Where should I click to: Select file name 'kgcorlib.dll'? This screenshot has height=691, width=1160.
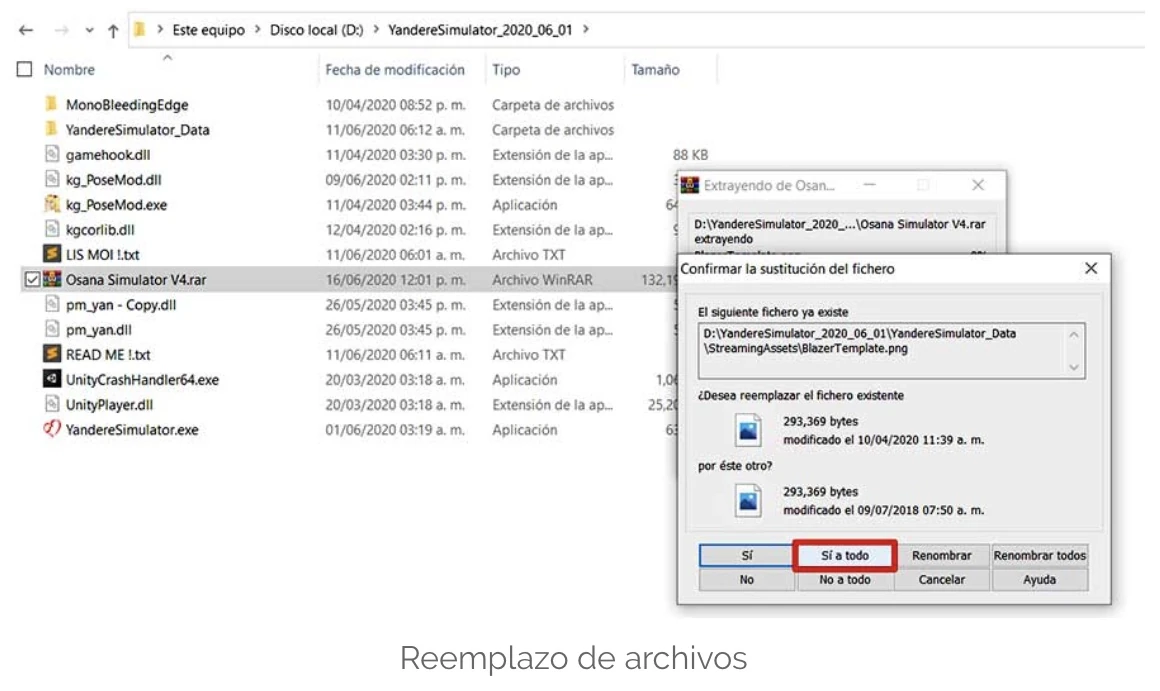(100, 230)
